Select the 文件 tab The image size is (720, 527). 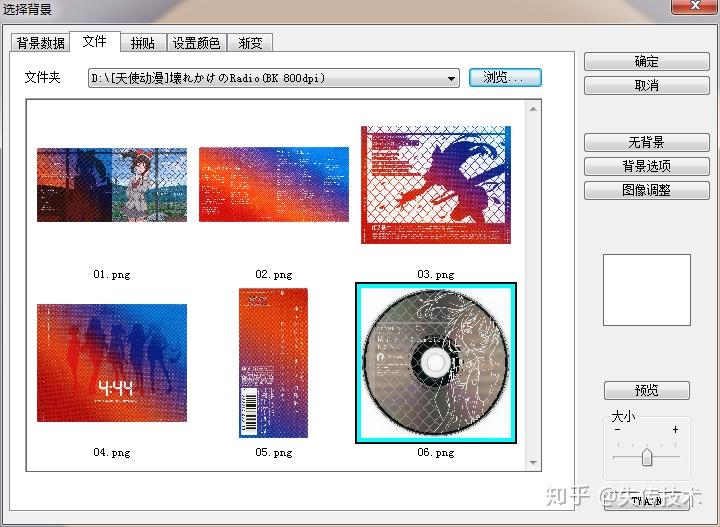[x=95, y=41]
